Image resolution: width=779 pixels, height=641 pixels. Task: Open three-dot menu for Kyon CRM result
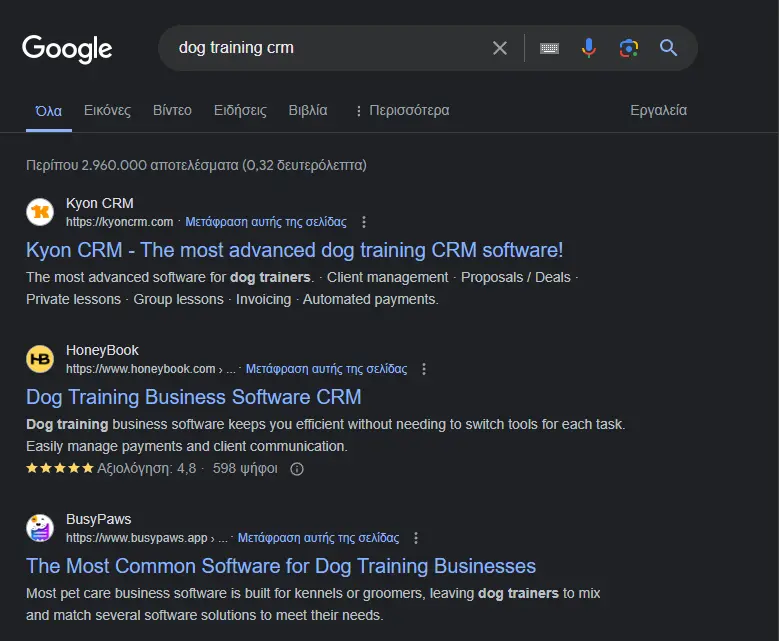[x=364, y=222]
